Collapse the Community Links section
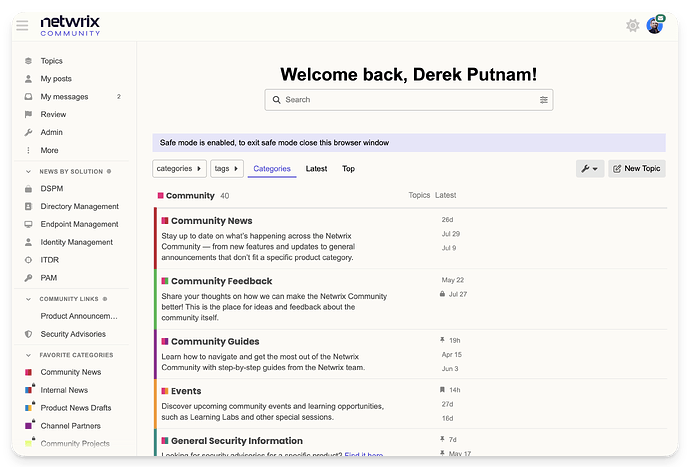The width and height of the screenshot is (690, 467). point(28,299)
